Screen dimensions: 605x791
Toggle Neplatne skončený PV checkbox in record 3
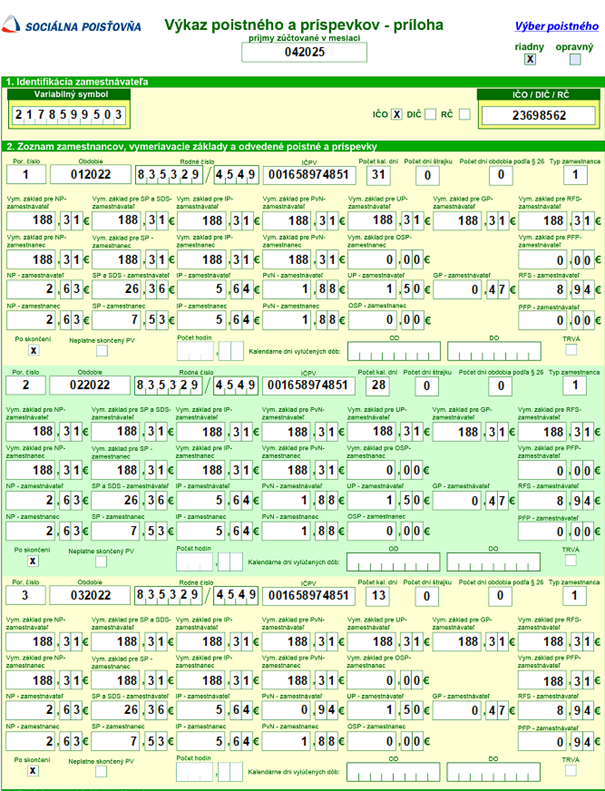[101, 771]
